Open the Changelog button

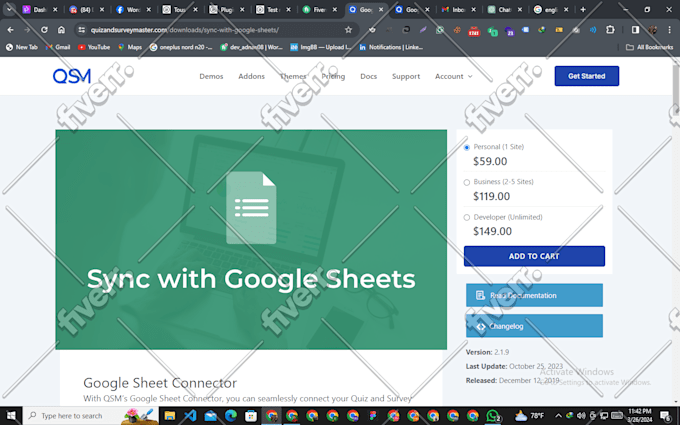coord(534,326)
